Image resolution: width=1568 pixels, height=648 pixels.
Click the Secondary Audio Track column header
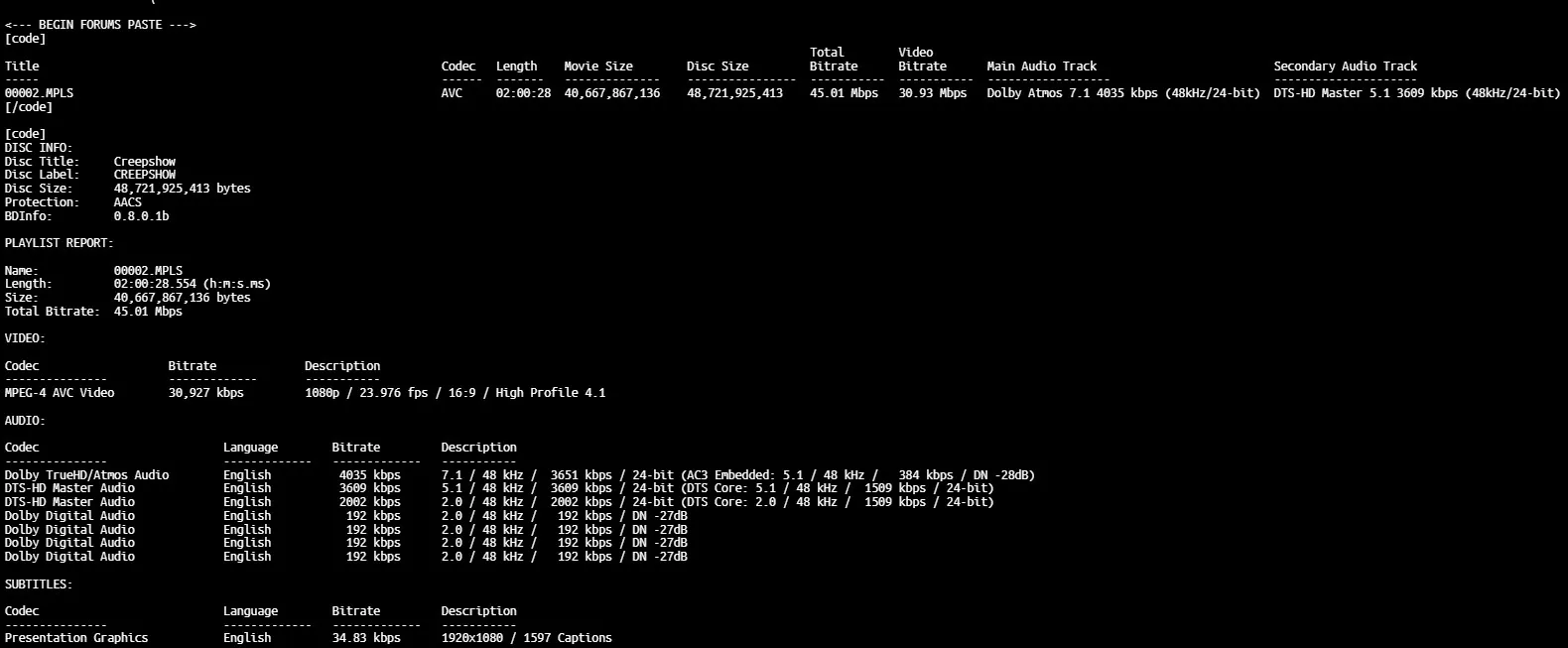coord(1345,66)
